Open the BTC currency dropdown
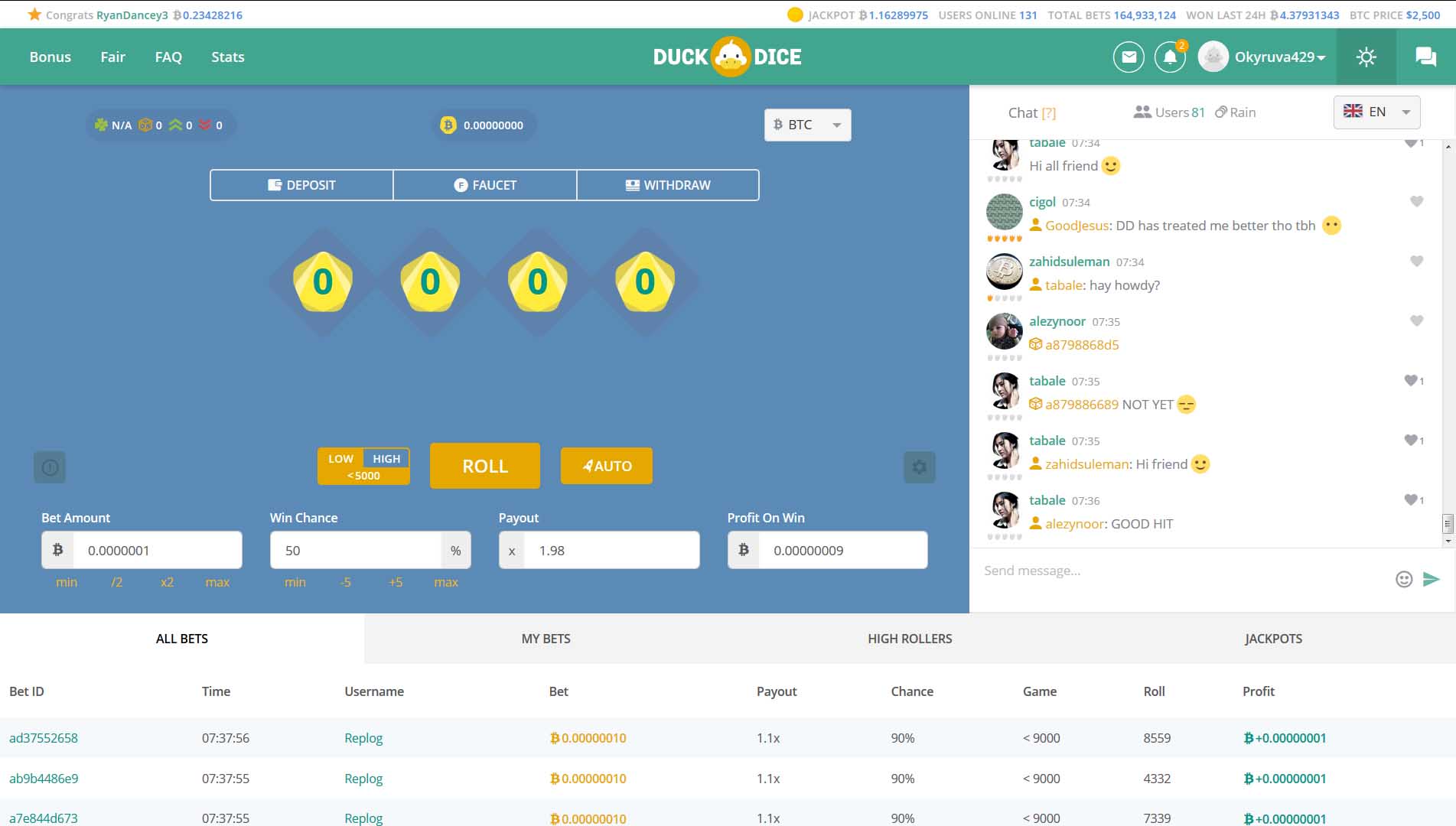Screen dimensions: 1456x826 click(807, 125)
